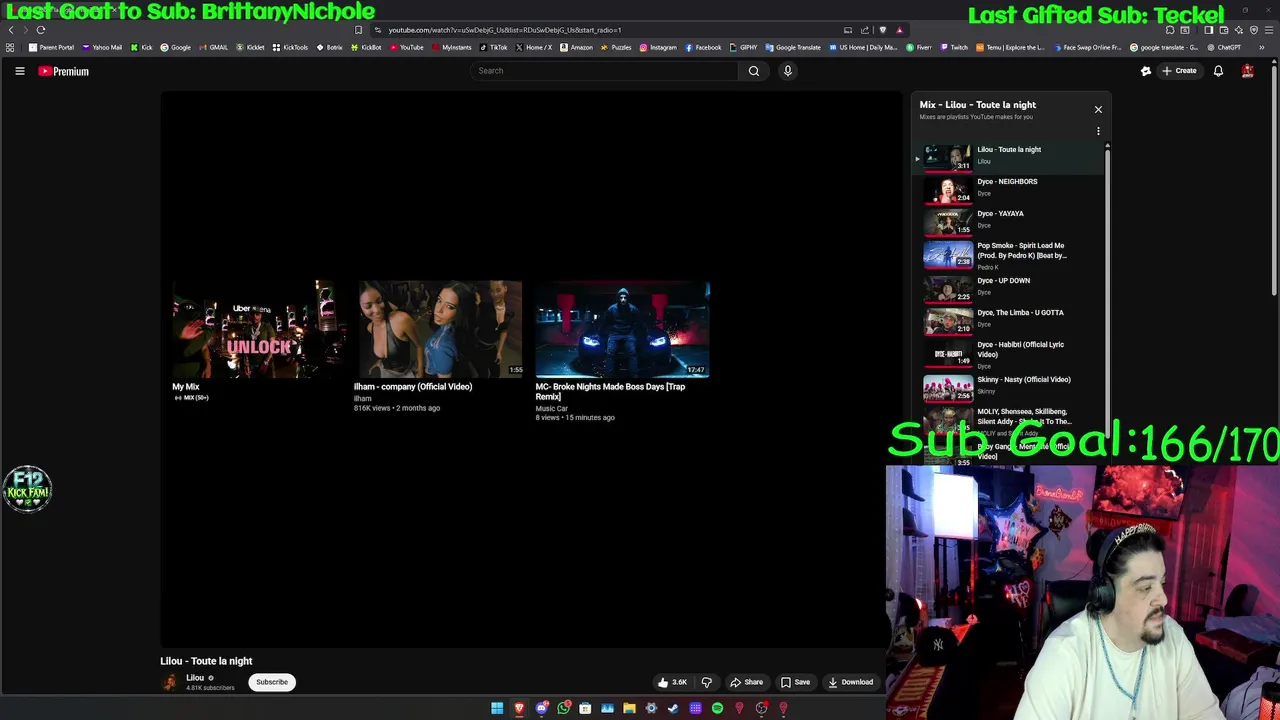Toggle the browser sidebar panel
The height and width of the screenshot is (720, 1280).
[1208, 30]
